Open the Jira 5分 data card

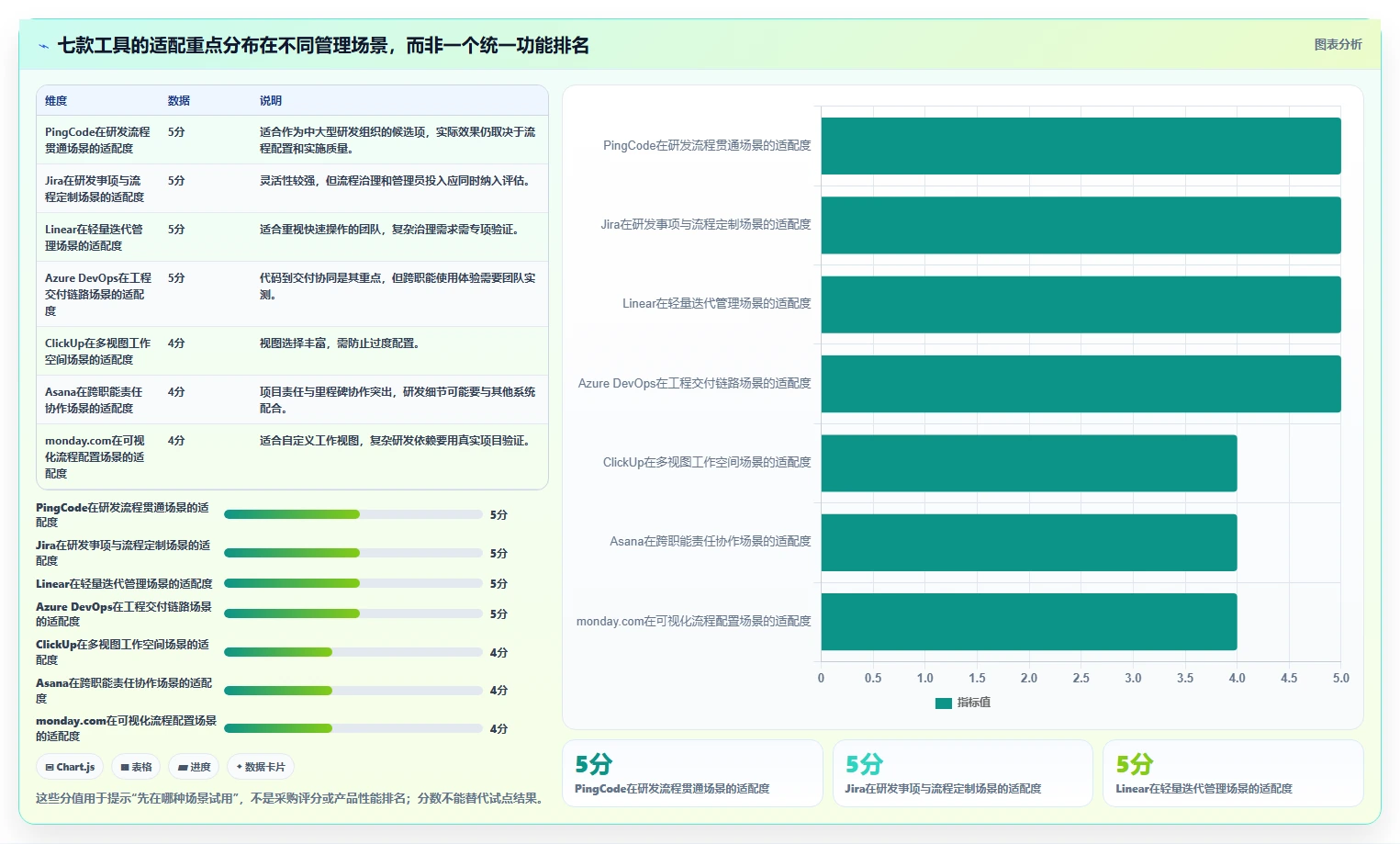coord(962,773)
